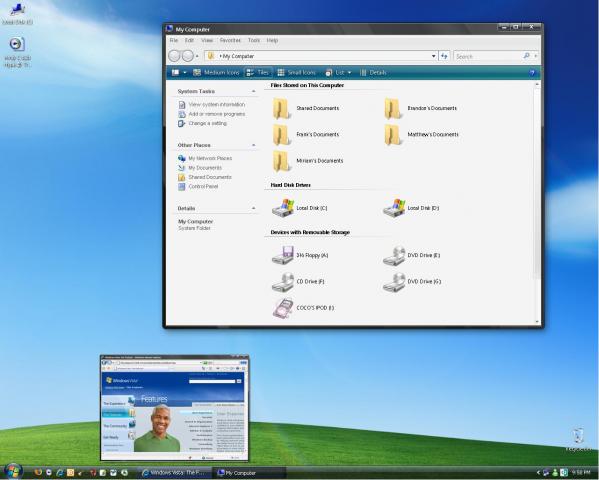Select the 3½ Floppy (A:) drive icon

283,255
